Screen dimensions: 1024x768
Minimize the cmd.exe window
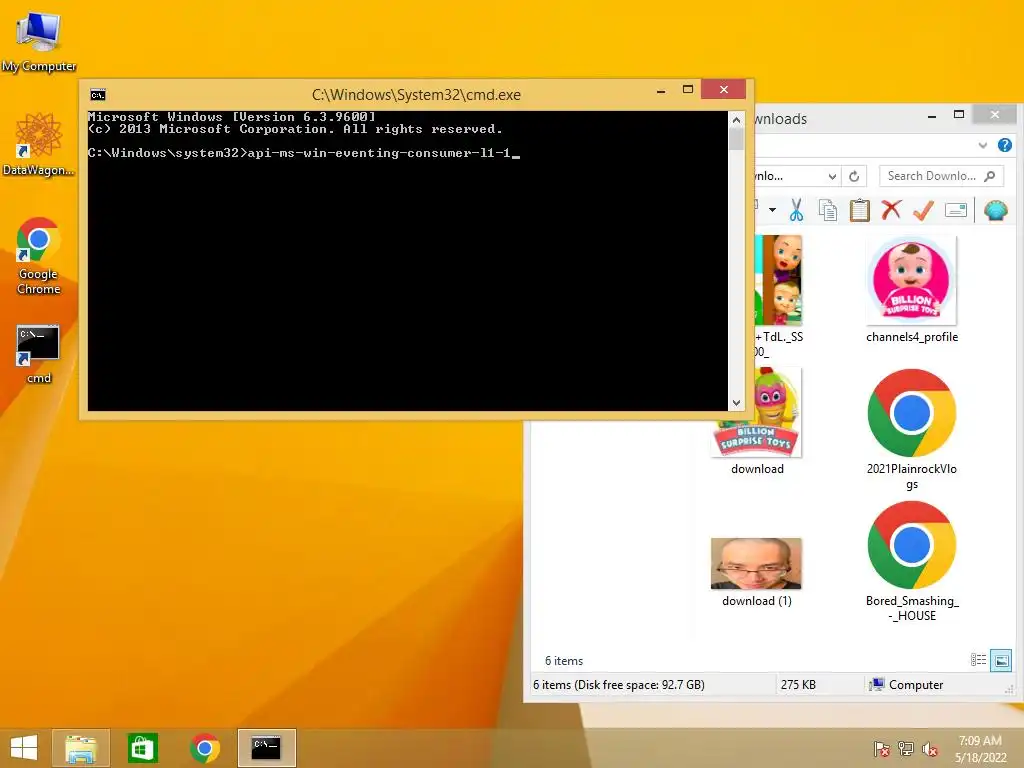pos(661,90)
